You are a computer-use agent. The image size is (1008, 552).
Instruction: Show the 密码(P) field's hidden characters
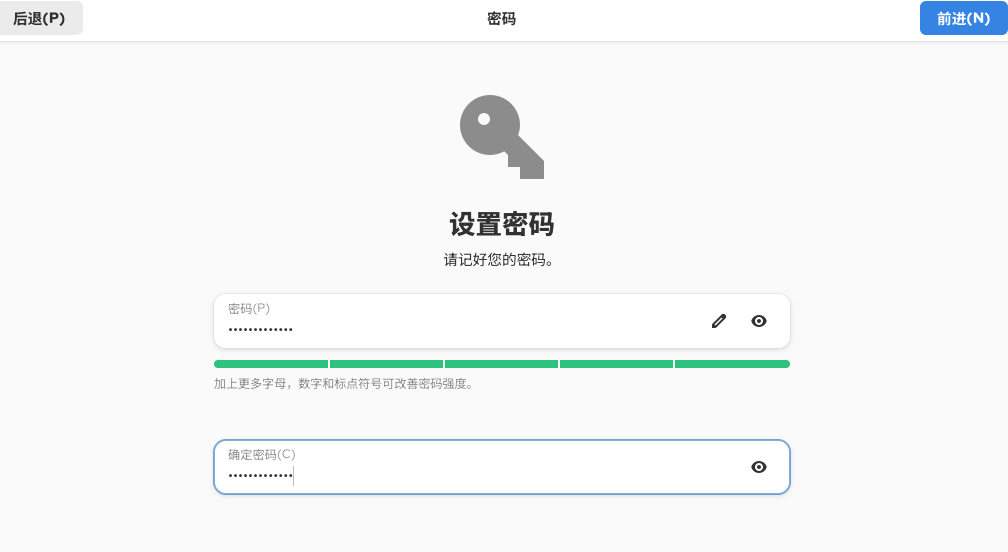point(759,321)
